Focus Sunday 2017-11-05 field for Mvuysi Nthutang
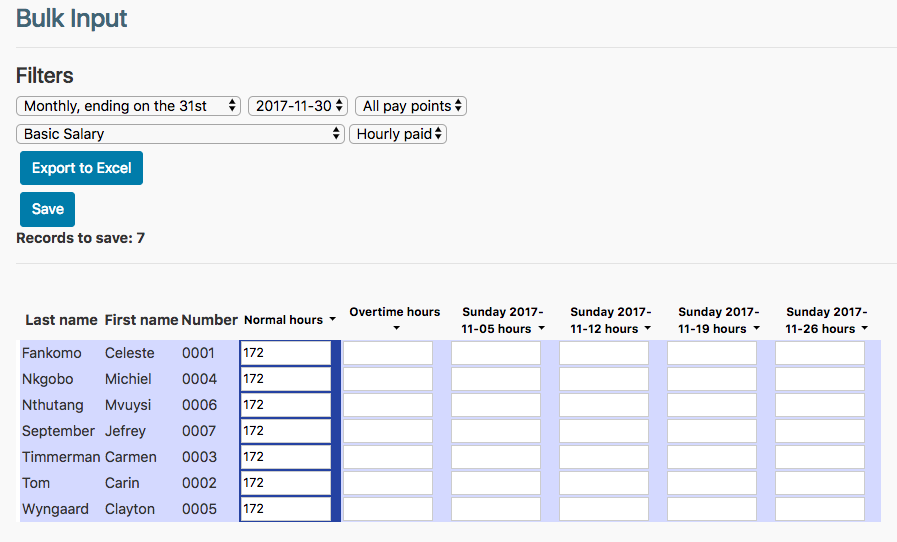 click(496, 405)
